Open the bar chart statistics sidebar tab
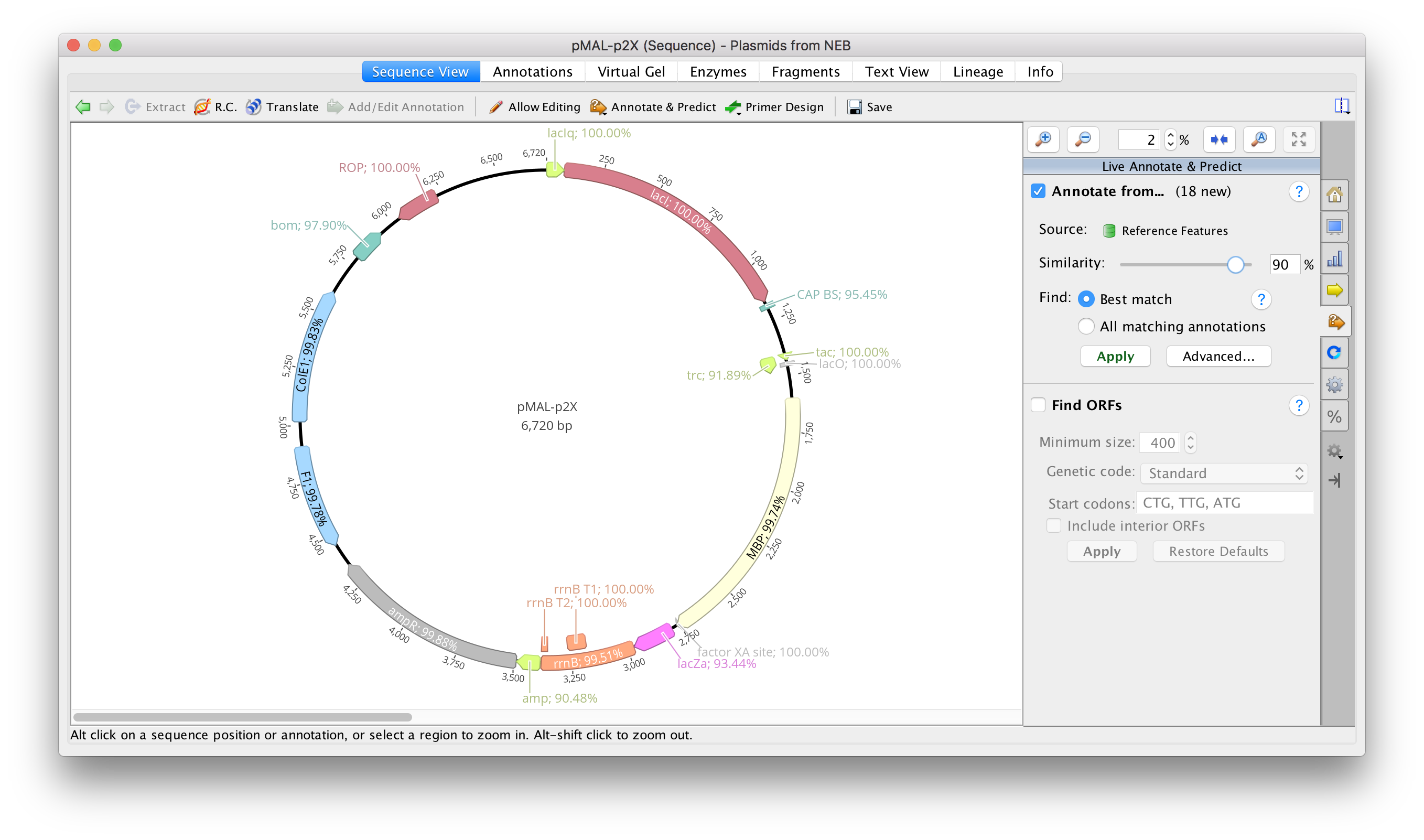Viewport: 1424px width, 840px height. (x=1334, y=259)
